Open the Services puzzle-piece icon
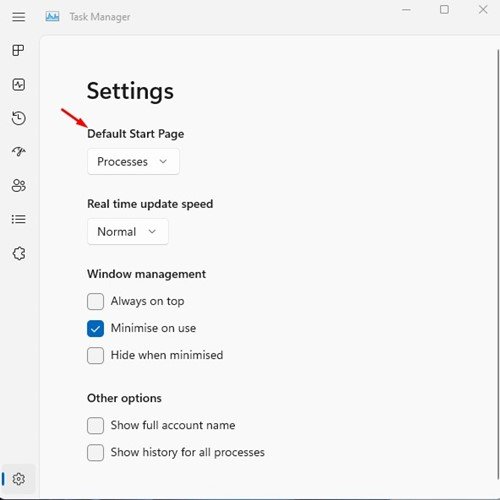Viewport: 500px width, 500px height. [x=19, y=253]
